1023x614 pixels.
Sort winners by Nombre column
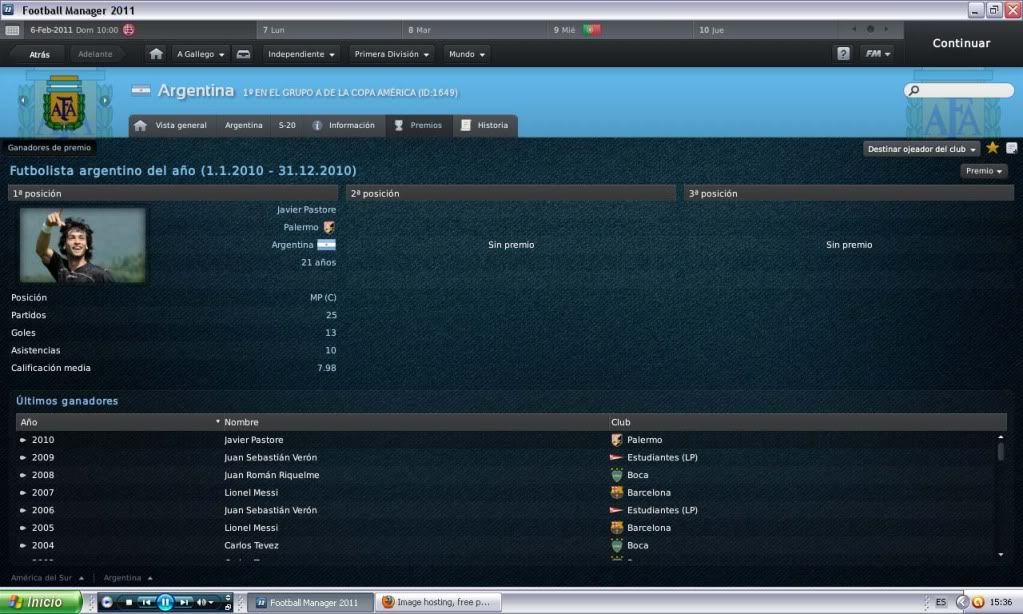412,422
